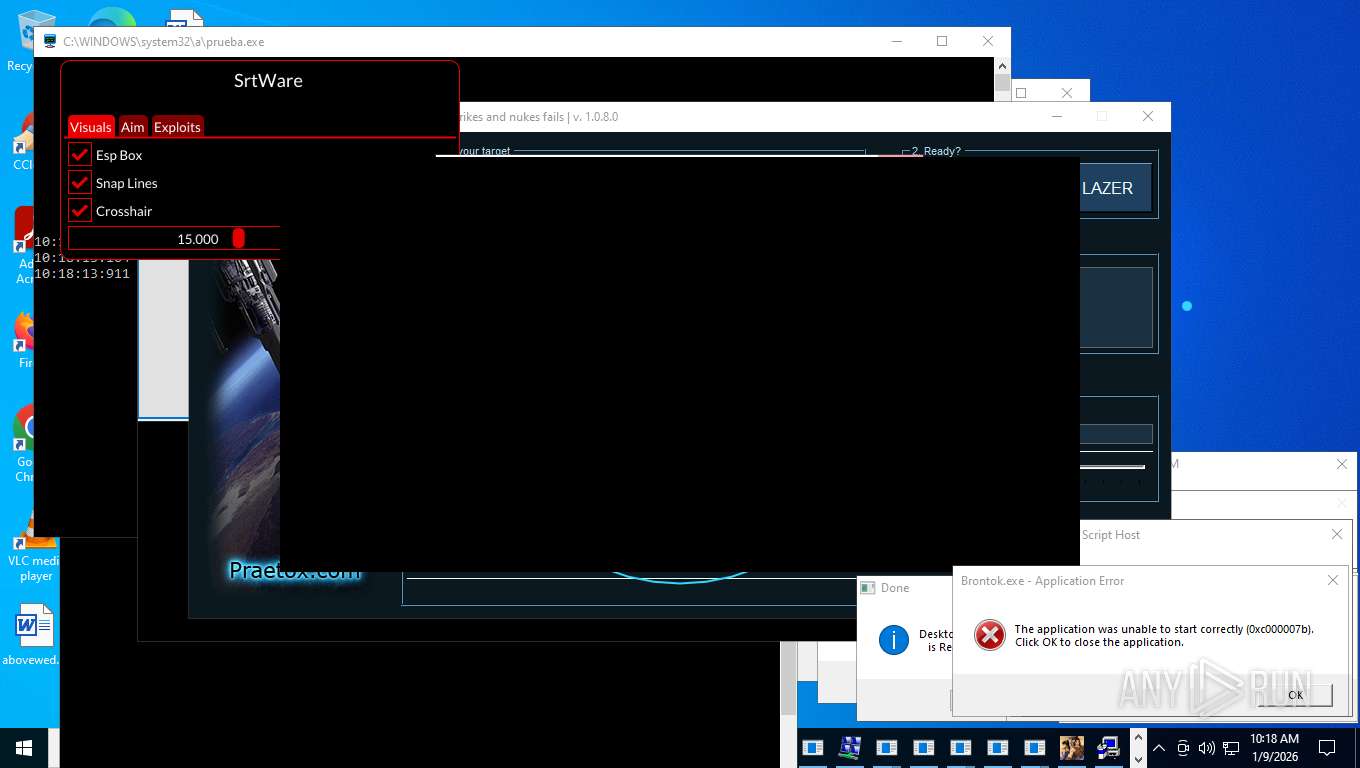
Task: Open the Exploits tab in SrtWare
Action: (x=177, y=127)
